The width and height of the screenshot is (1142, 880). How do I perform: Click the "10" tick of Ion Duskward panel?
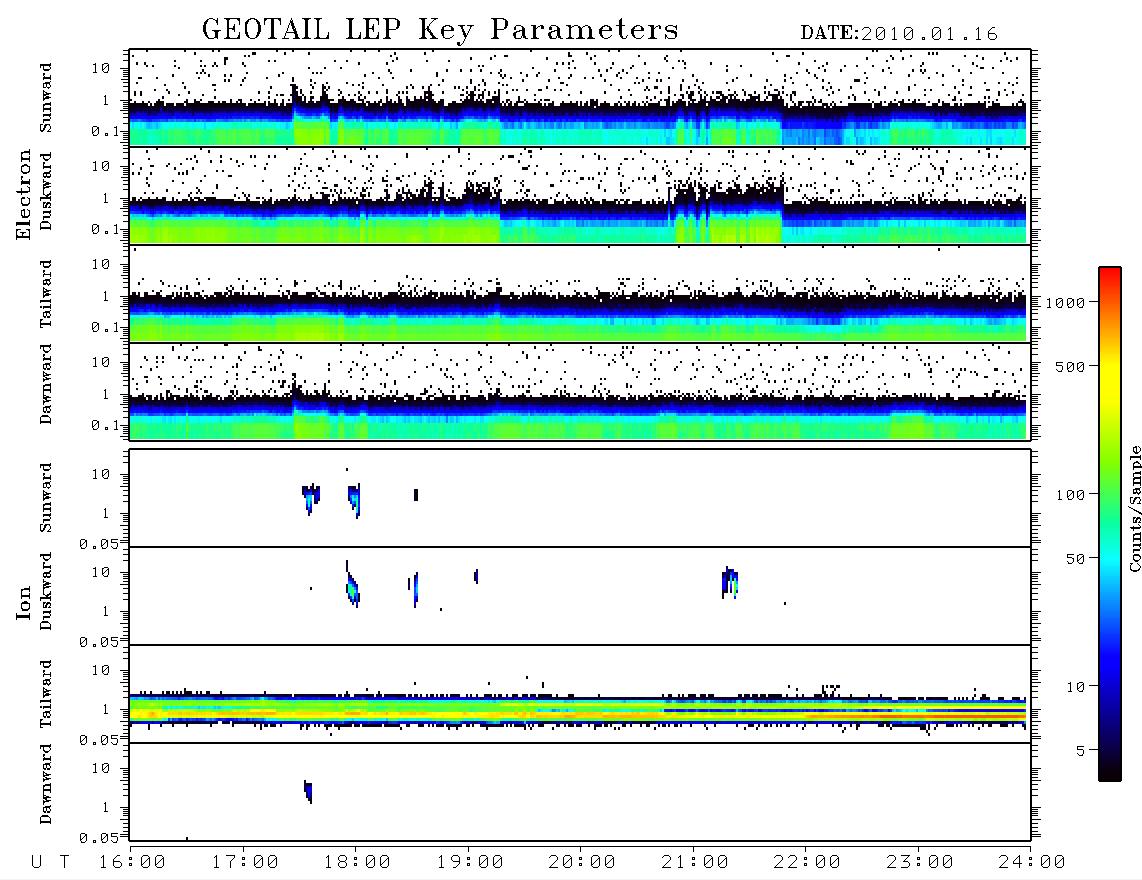101,572
